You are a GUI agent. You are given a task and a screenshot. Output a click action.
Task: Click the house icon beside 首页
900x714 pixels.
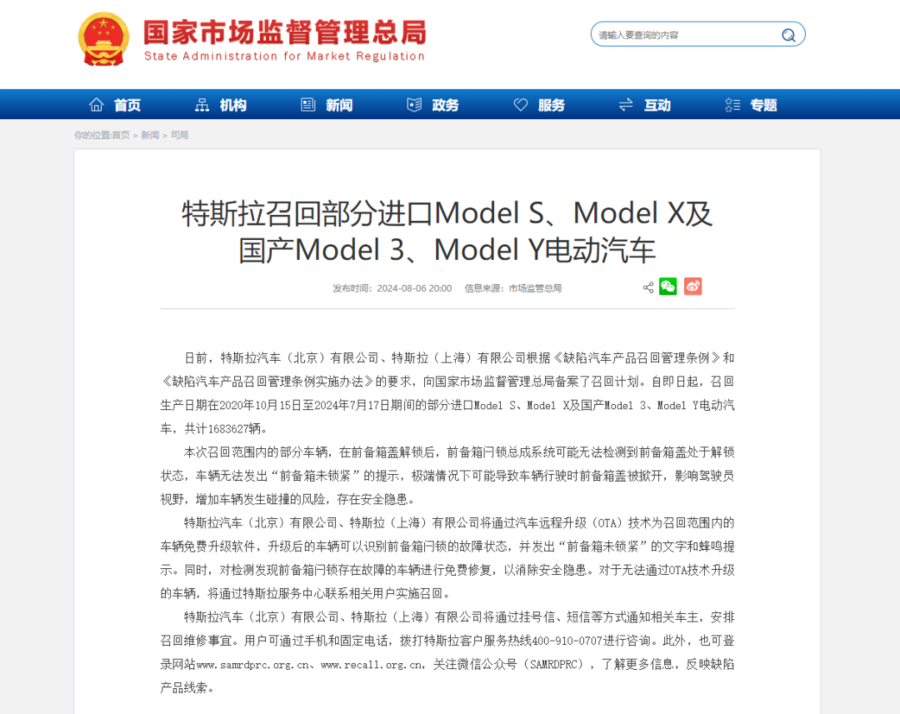point(96,105)
